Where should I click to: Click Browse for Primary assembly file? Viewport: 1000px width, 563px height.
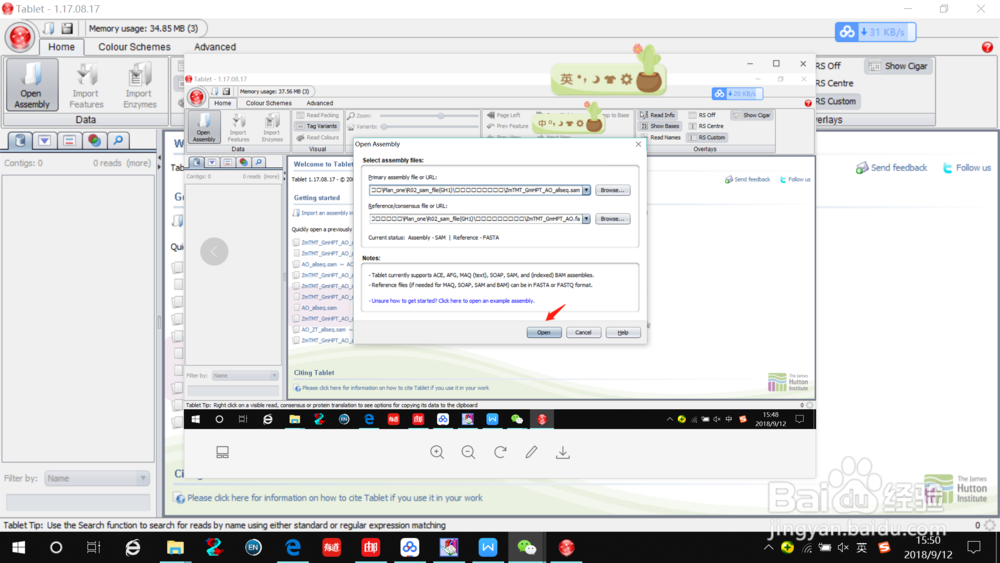click(x=612, y=190)
